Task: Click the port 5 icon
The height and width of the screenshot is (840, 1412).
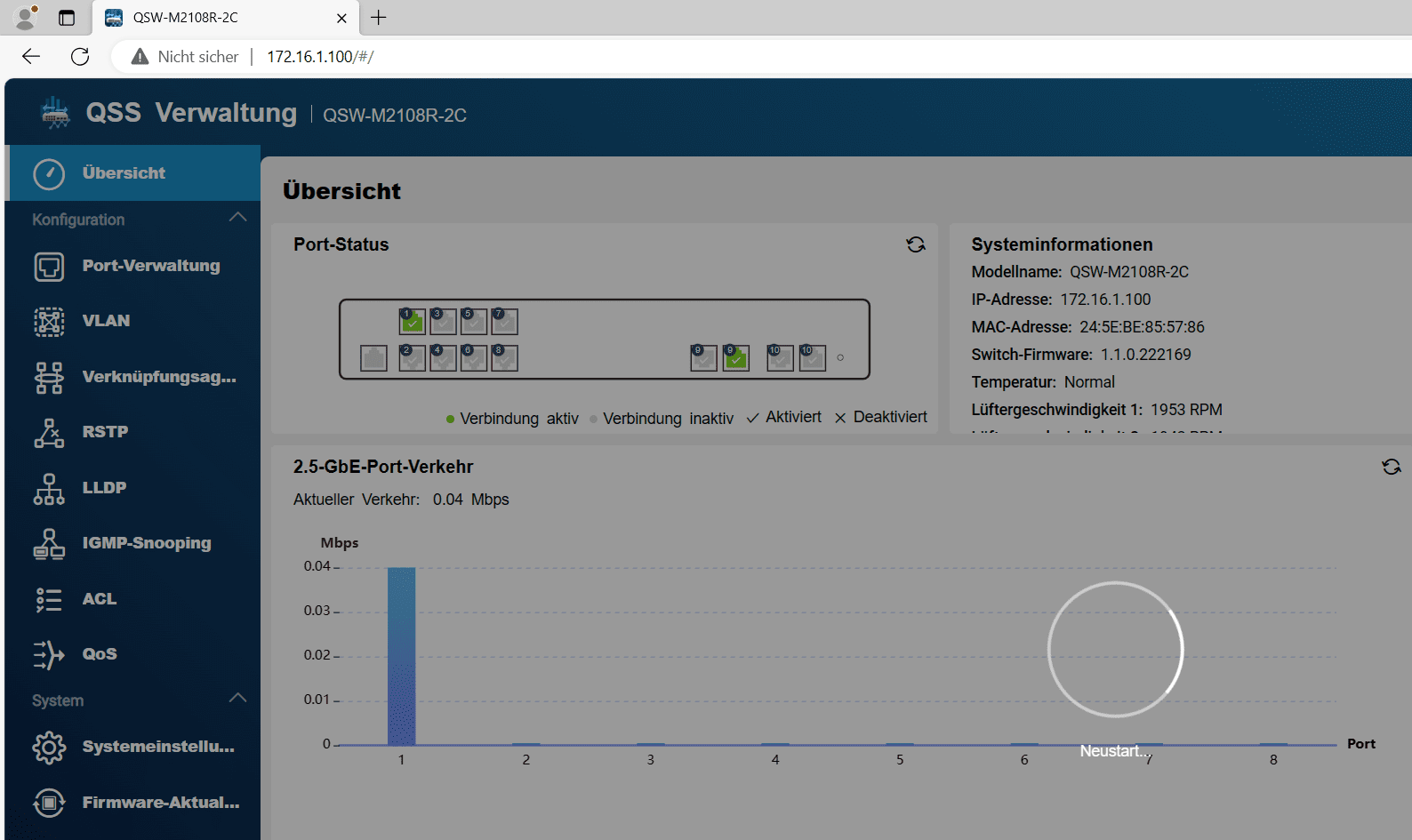Action: point(474,321)
